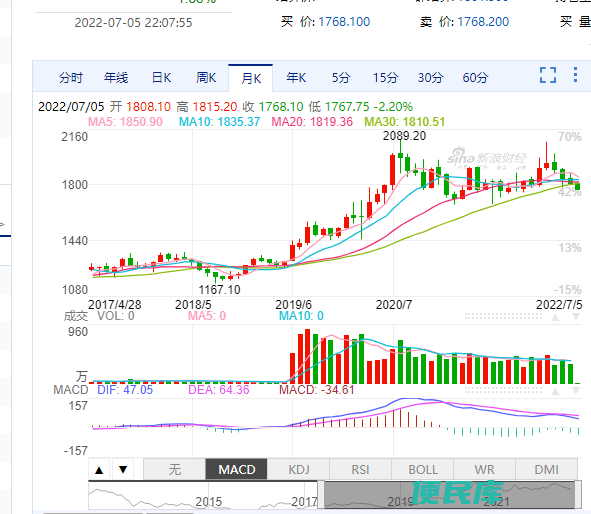Switch to the 年线 tab
Viewport: 591px width, 514px height.
coord(116,78)
